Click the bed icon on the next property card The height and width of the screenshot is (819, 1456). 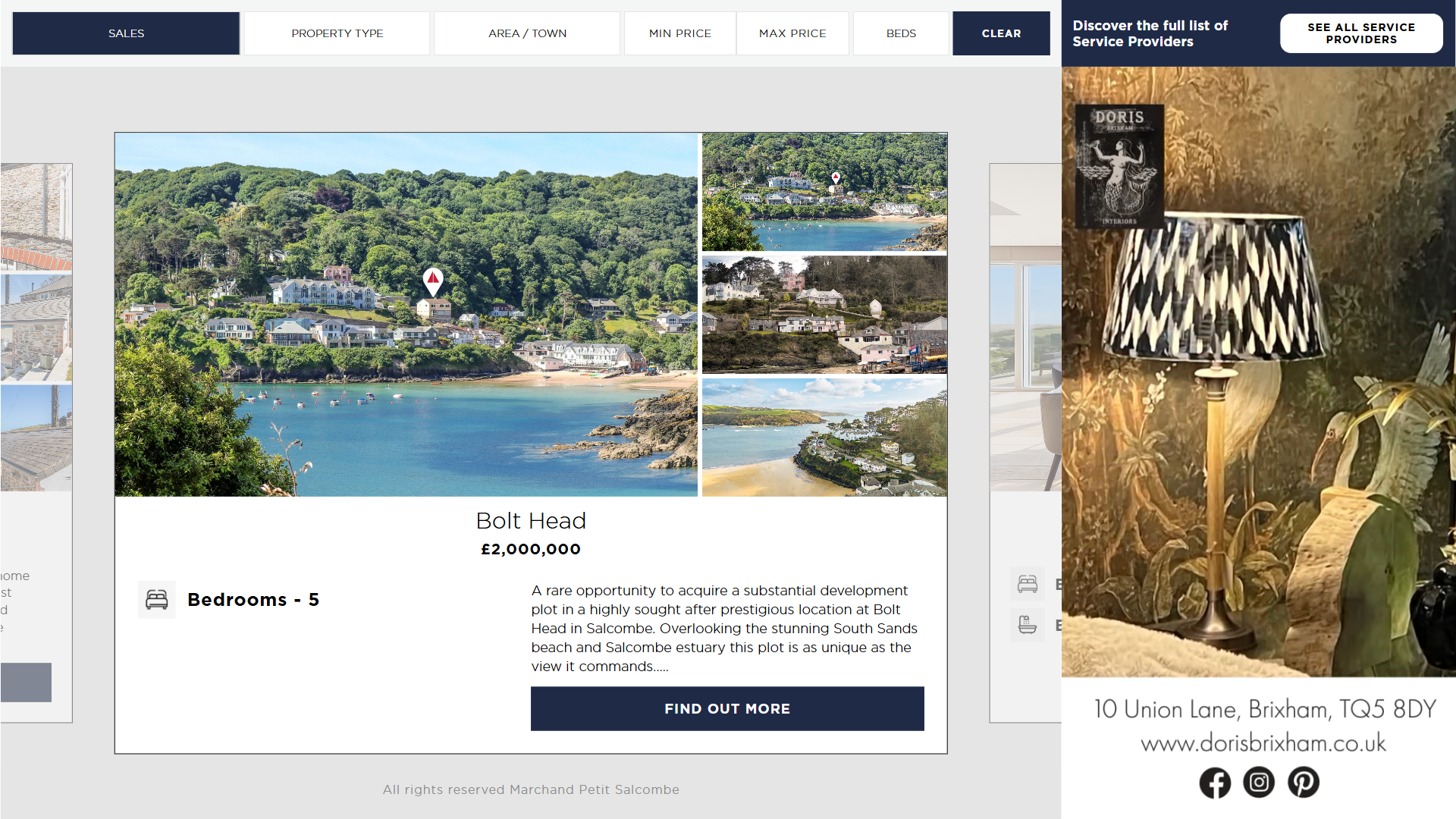1028,584
